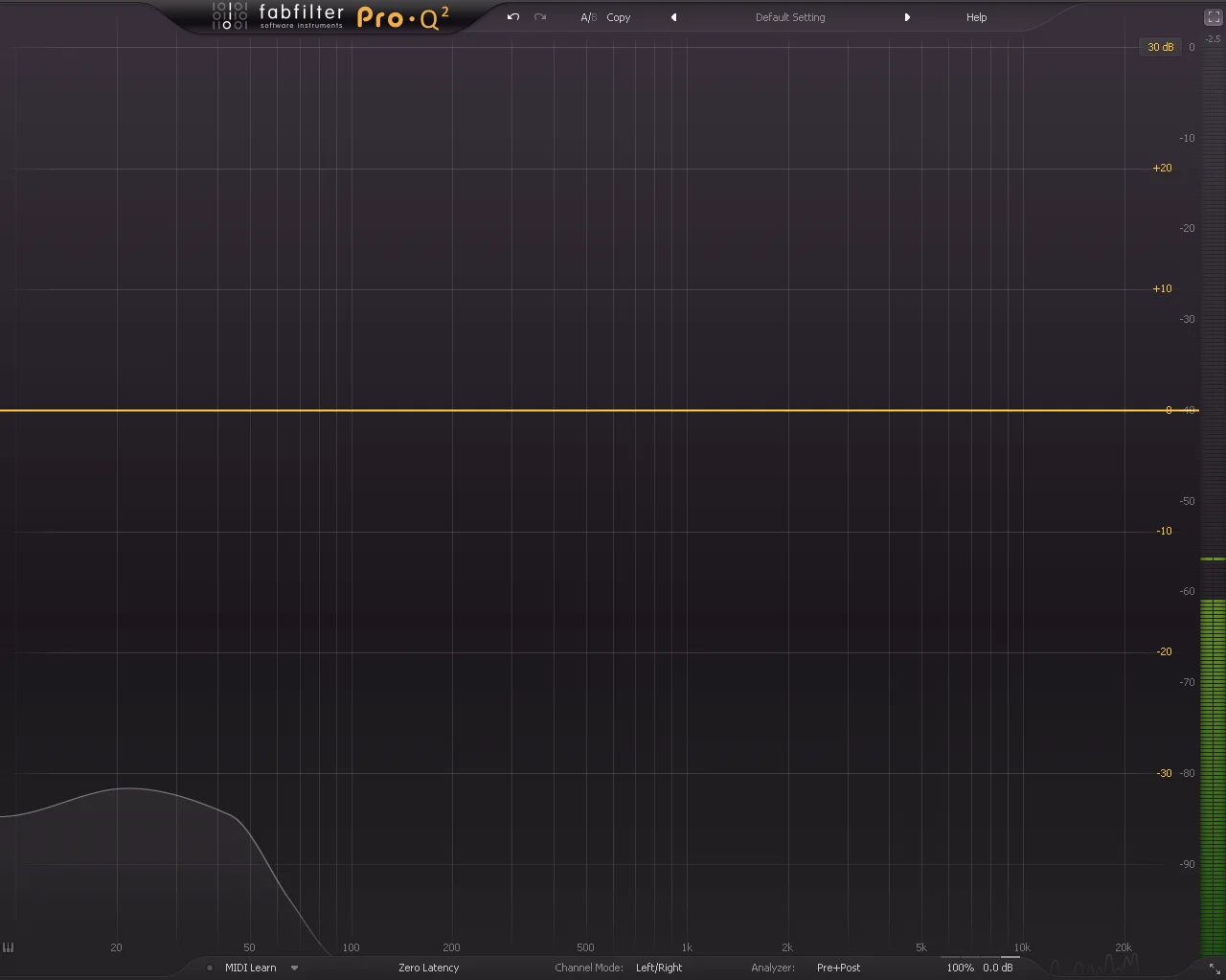
Task: Click the resize handle icon in bottom corner
Action: pos(1215,969)
